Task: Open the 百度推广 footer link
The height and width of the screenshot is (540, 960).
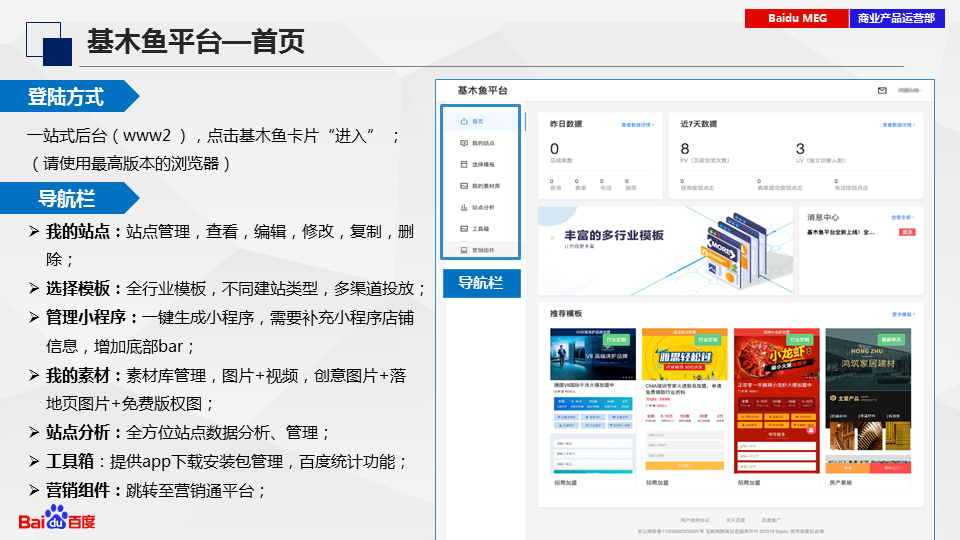Action: [x=771, y=520]
